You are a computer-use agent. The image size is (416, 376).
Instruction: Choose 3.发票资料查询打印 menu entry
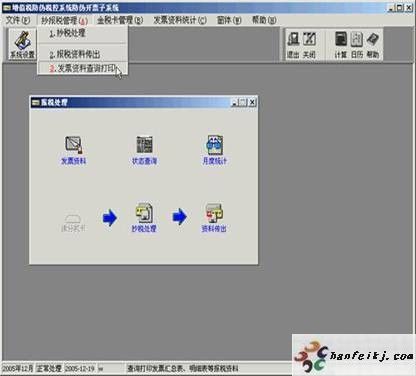click(82, 68)
